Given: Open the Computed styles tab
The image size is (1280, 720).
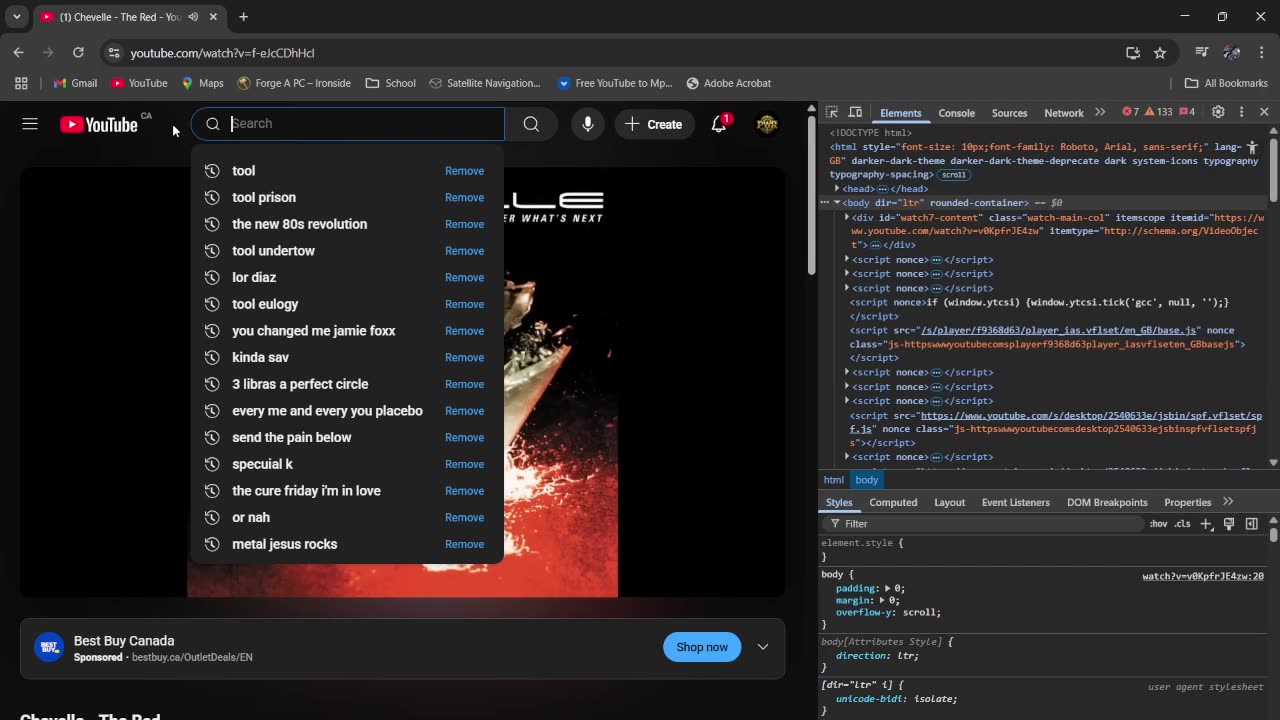Looking at the screenshot, I should click(893, 502).
